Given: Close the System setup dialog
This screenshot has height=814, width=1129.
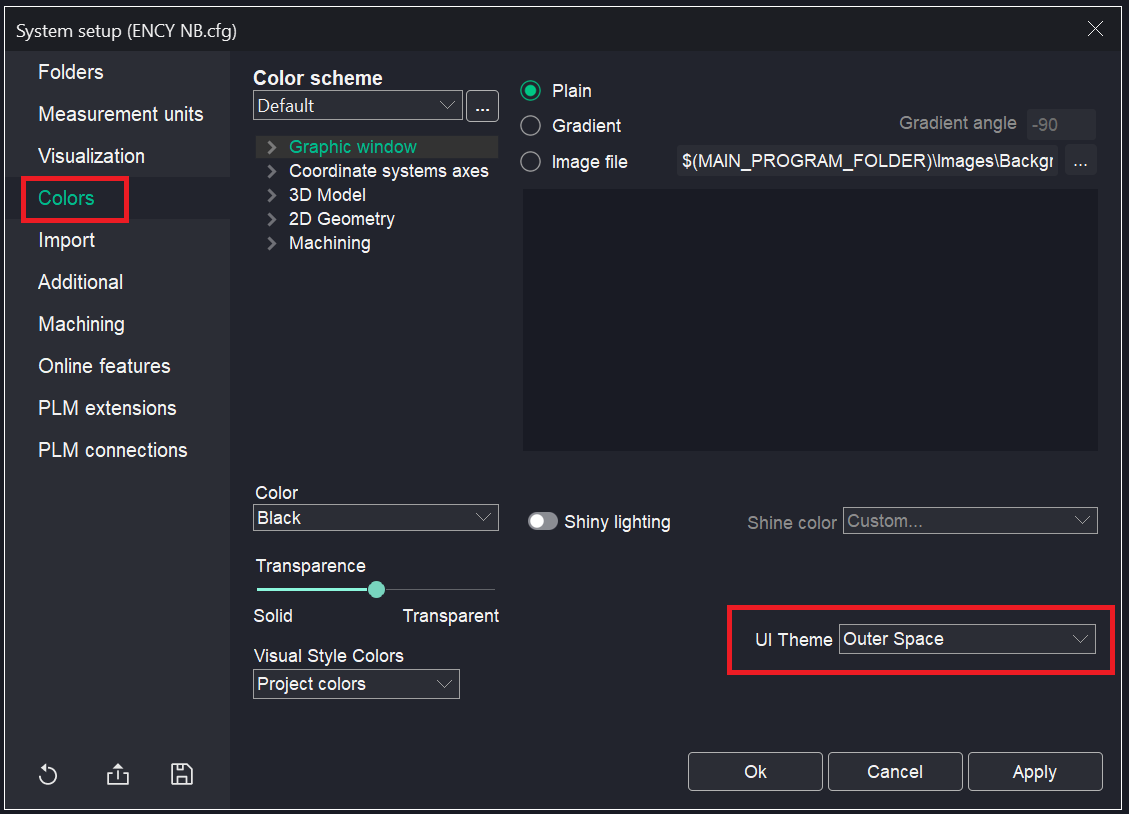Looking at the screenshot, I should pyautogui.click(x=1095, y=29).
